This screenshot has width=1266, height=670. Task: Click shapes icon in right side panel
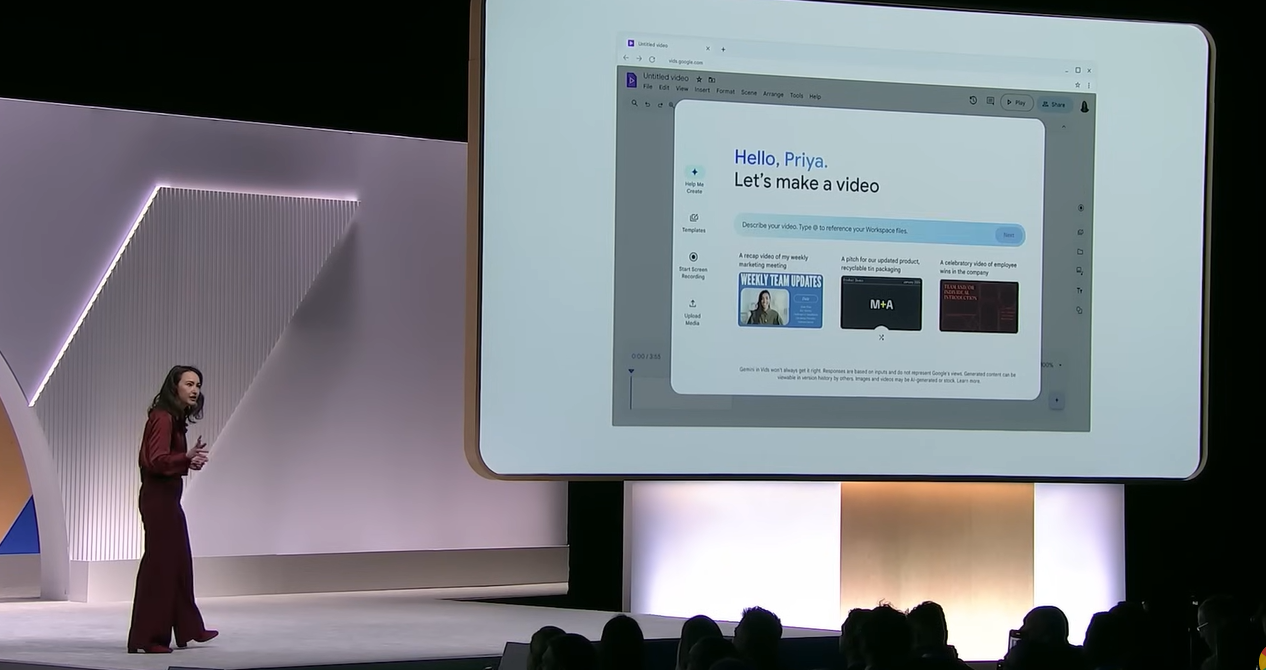1080,310
